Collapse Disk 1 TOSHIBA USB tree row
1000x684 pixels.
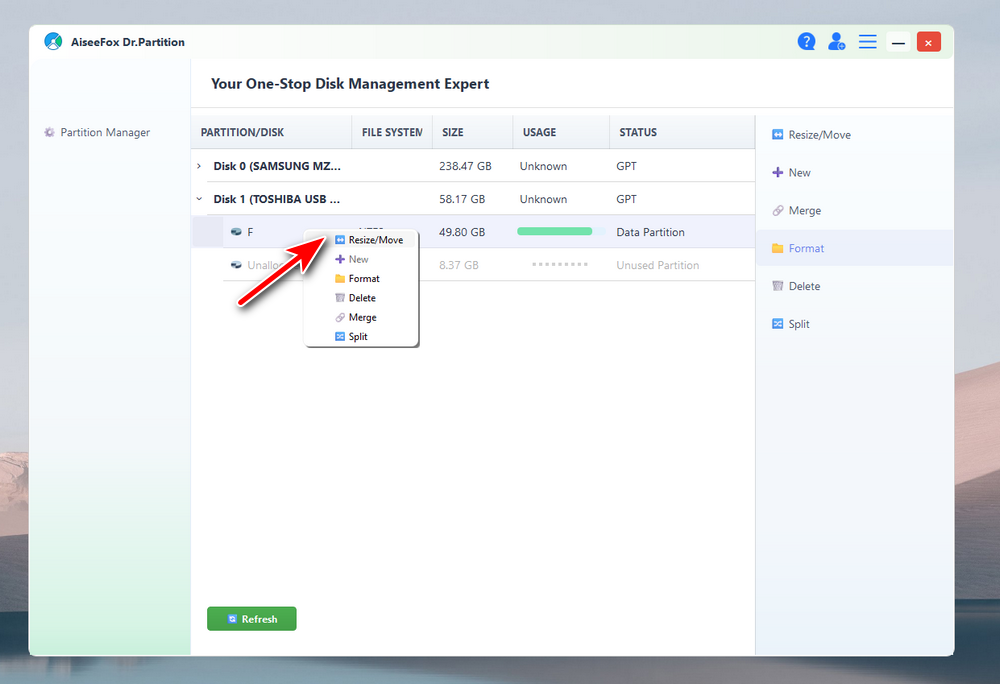tap(199, 199)
